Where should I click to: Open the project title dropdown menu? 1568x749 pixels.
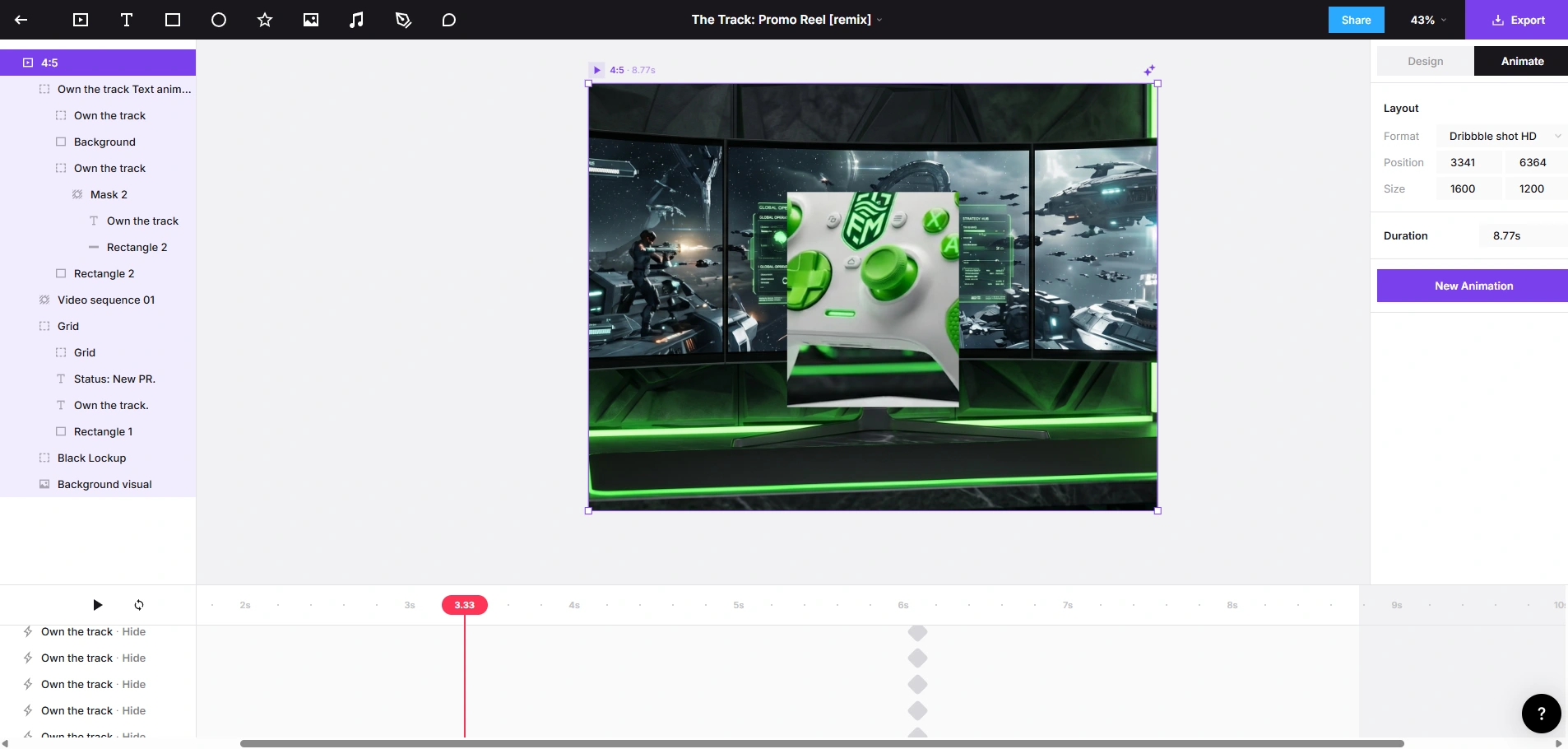[879, 20]
